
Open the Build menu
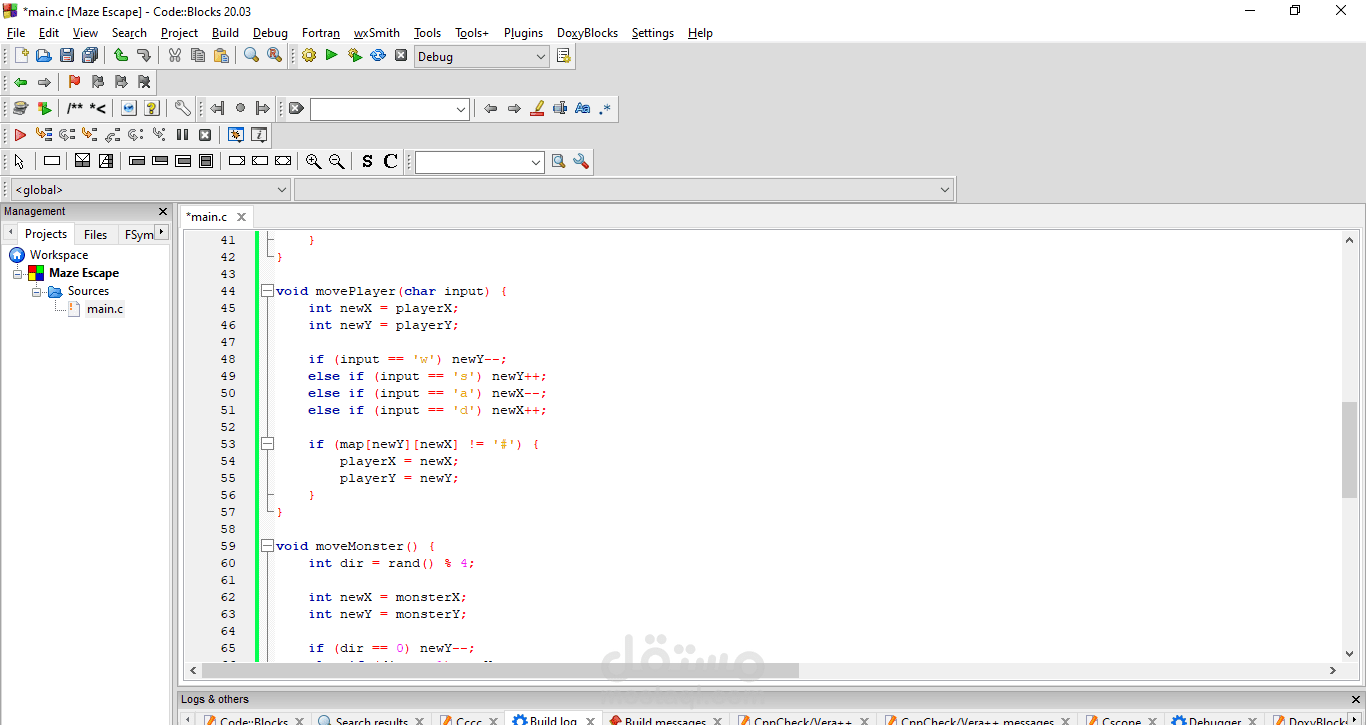tap(225, 33)
